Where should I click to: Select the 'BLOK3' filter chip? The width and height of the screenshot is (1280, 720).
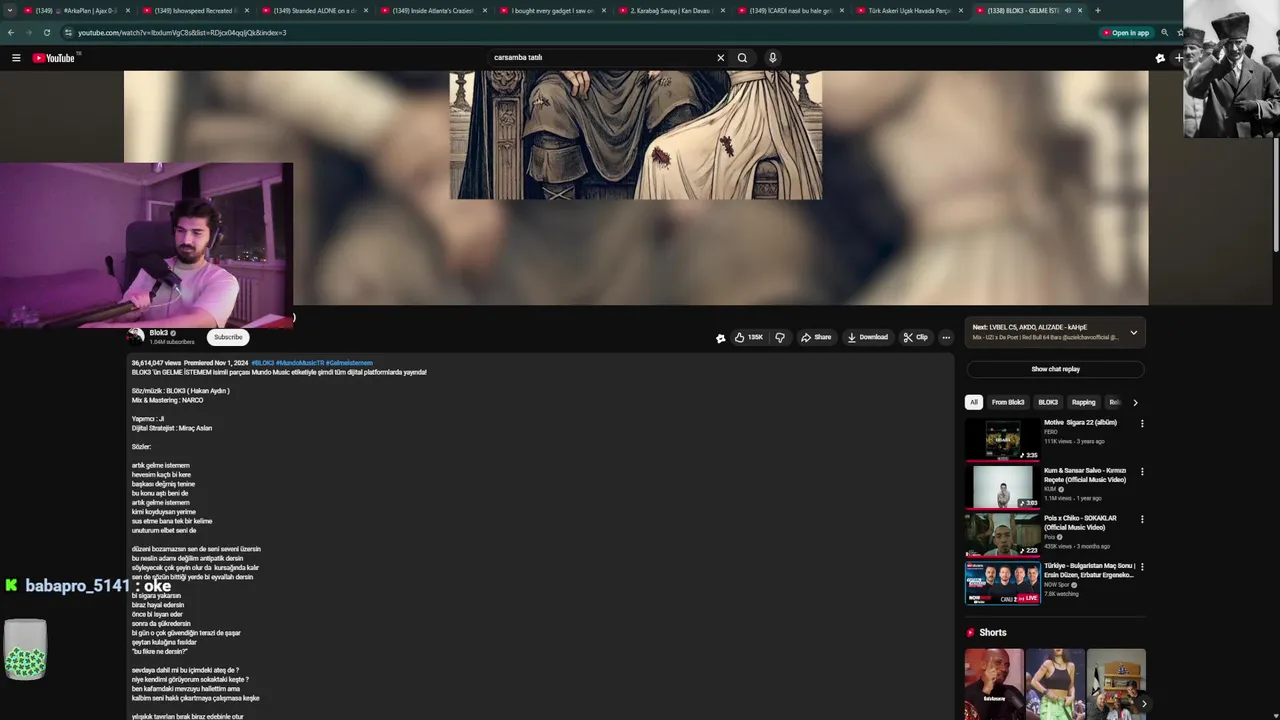tap(1048, 402)
